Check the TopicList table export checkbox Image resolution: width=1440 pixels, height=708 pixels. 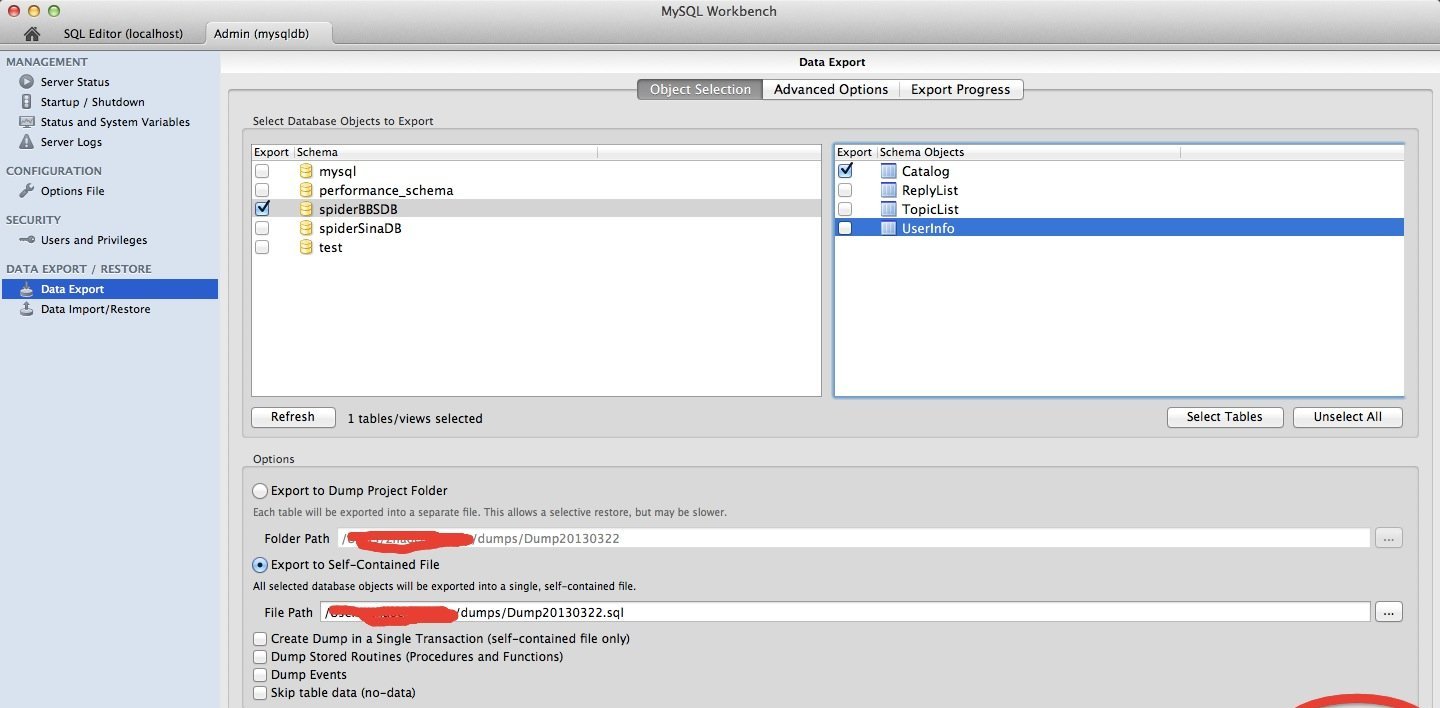click(845, 209)
